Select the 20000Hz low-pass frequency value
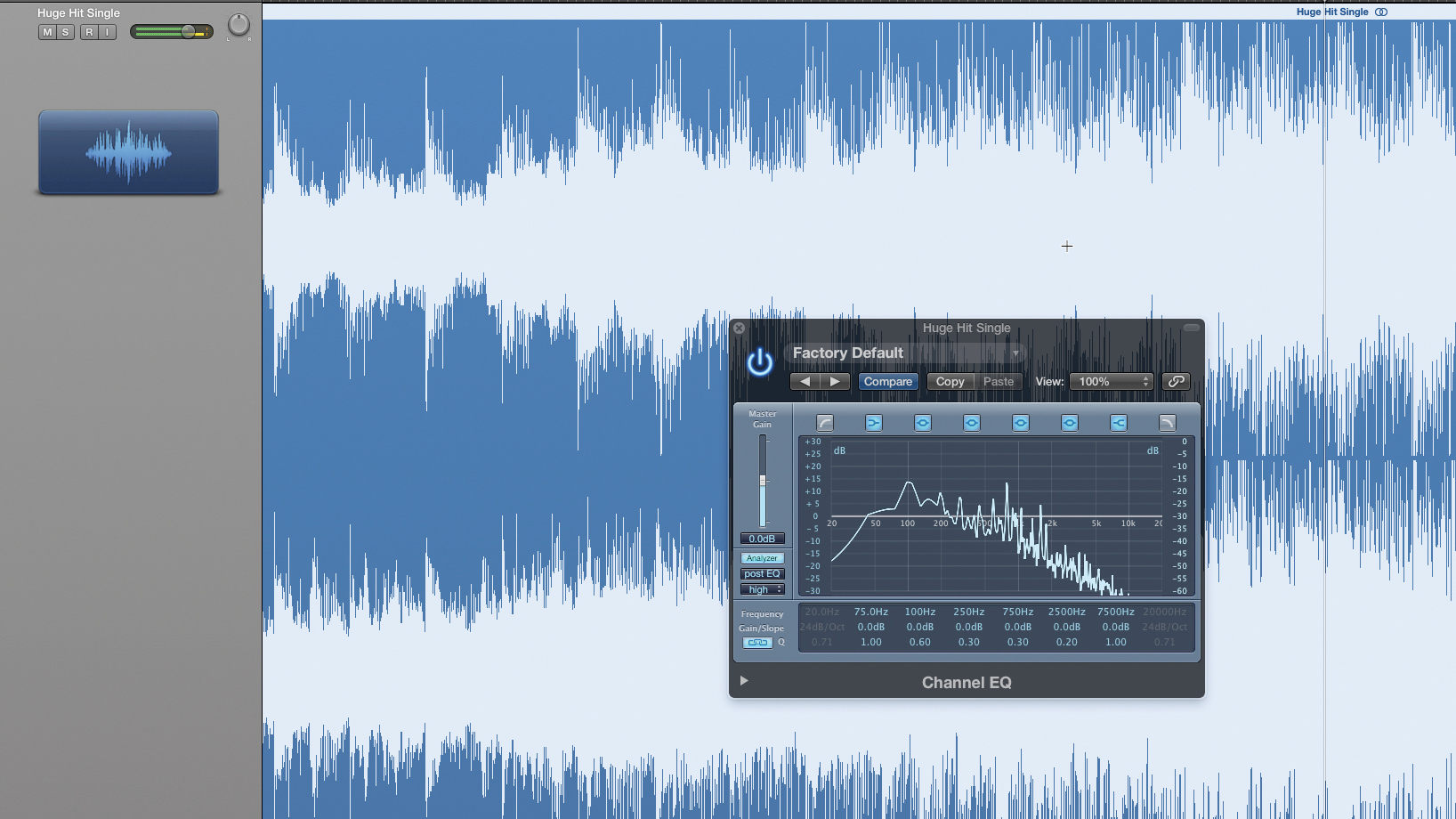The width and height of the screenshot is (1456, 819). click(x=1165, y=612)
